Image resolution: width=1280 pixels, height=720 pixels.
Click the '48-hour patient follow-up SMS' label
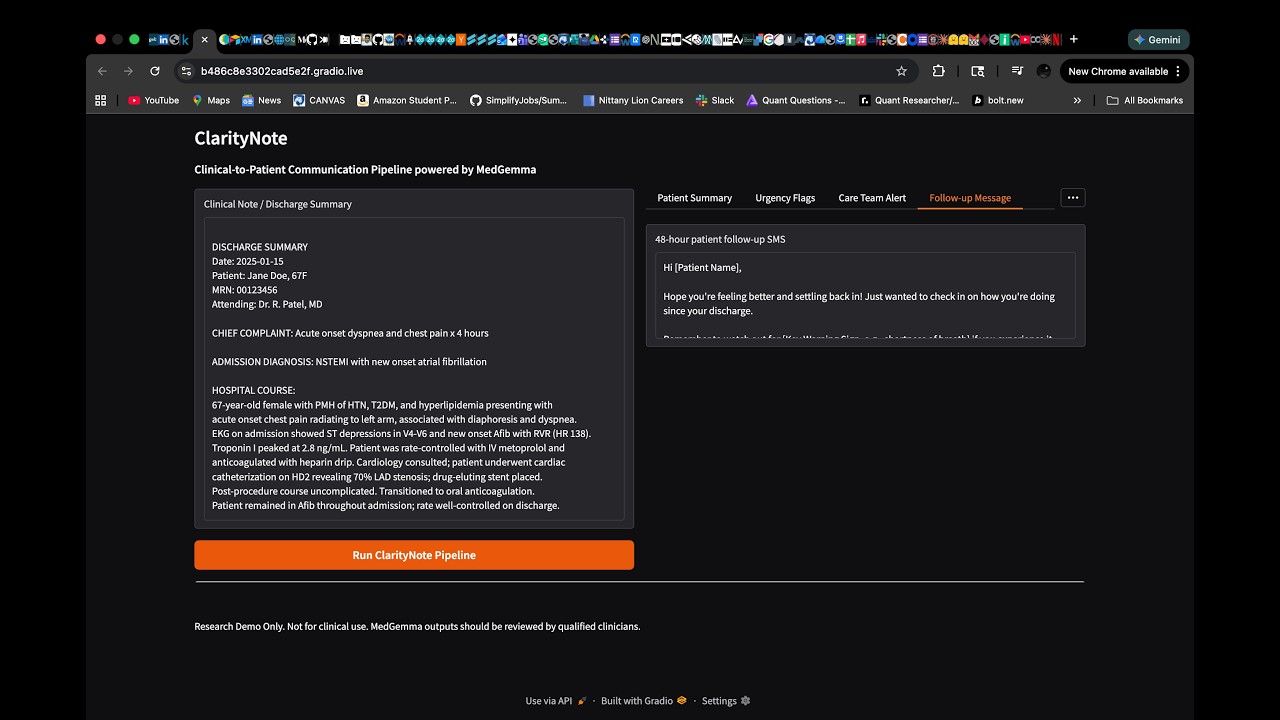[720, 240]
